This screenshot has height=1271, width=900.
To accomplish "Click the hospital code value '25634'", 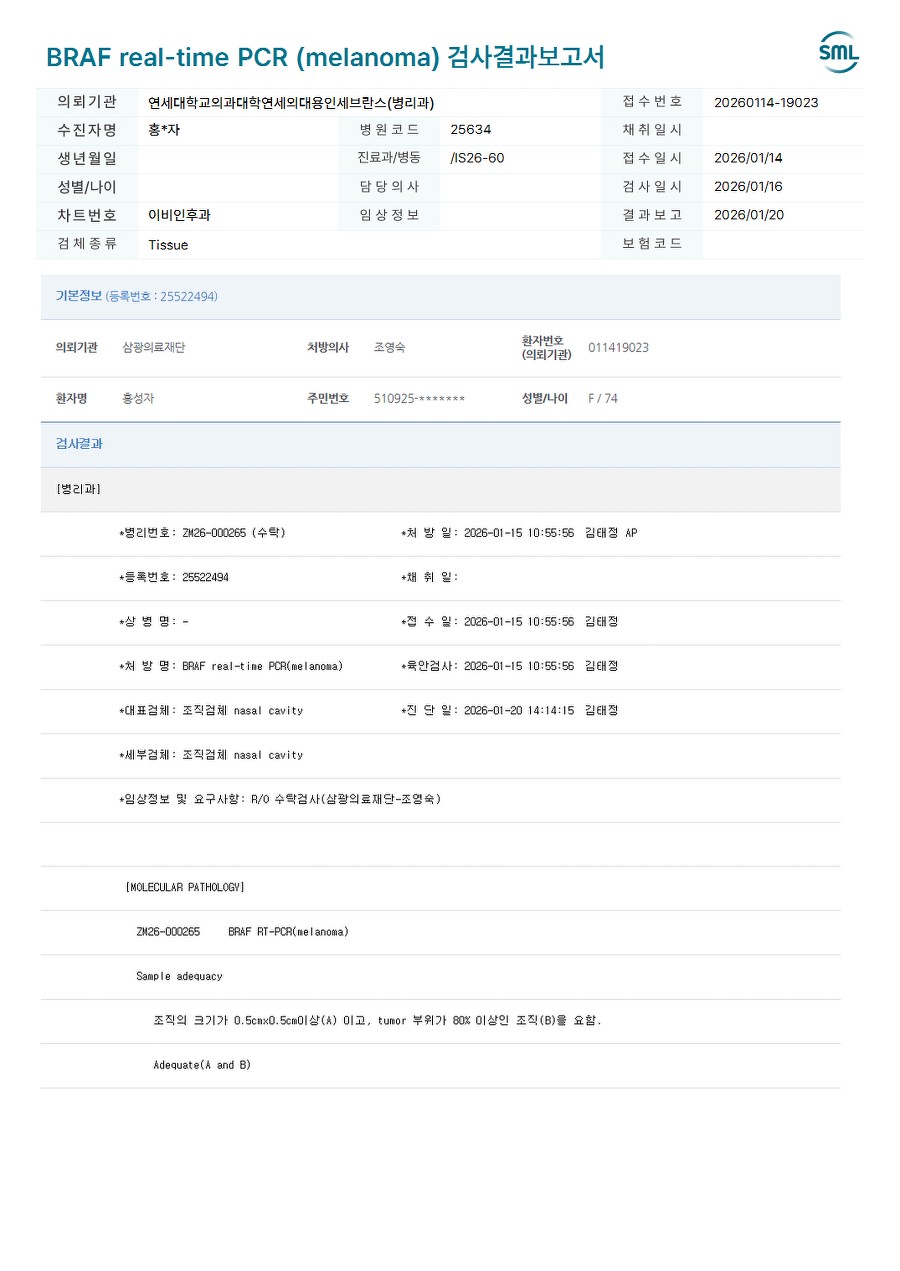I will [471, 130].
